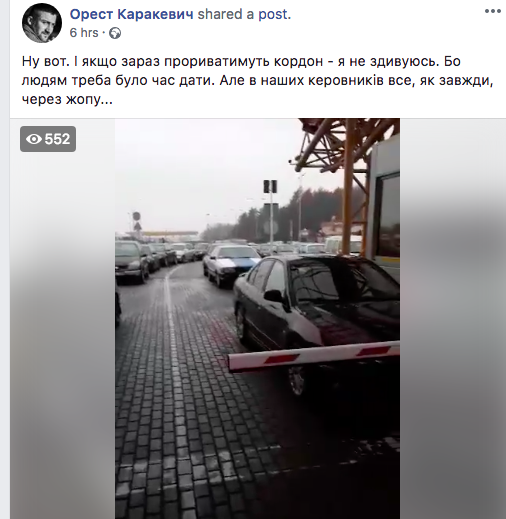Click the red-and-white barrier arm in video

314,356
